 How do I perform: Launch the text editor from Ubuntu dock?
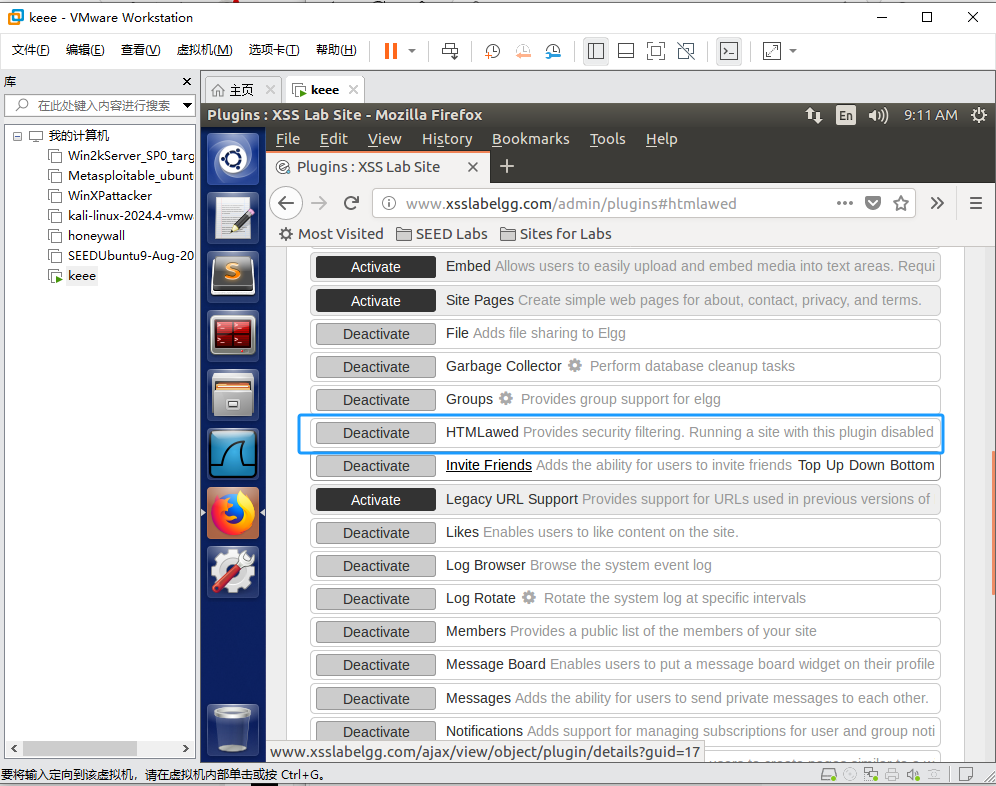(233, 217)
